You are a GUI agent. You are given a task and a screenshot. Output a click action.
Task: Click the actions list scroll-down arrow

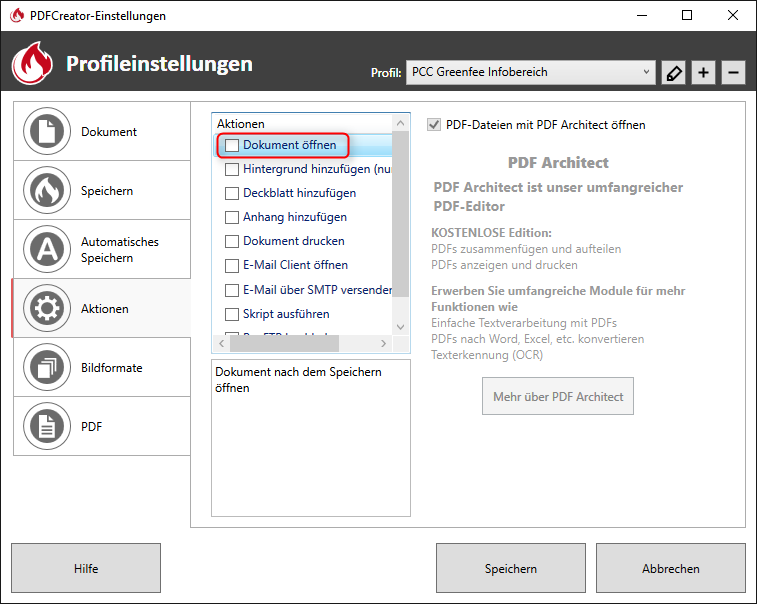pyautogui.click(x=400, y=327)
